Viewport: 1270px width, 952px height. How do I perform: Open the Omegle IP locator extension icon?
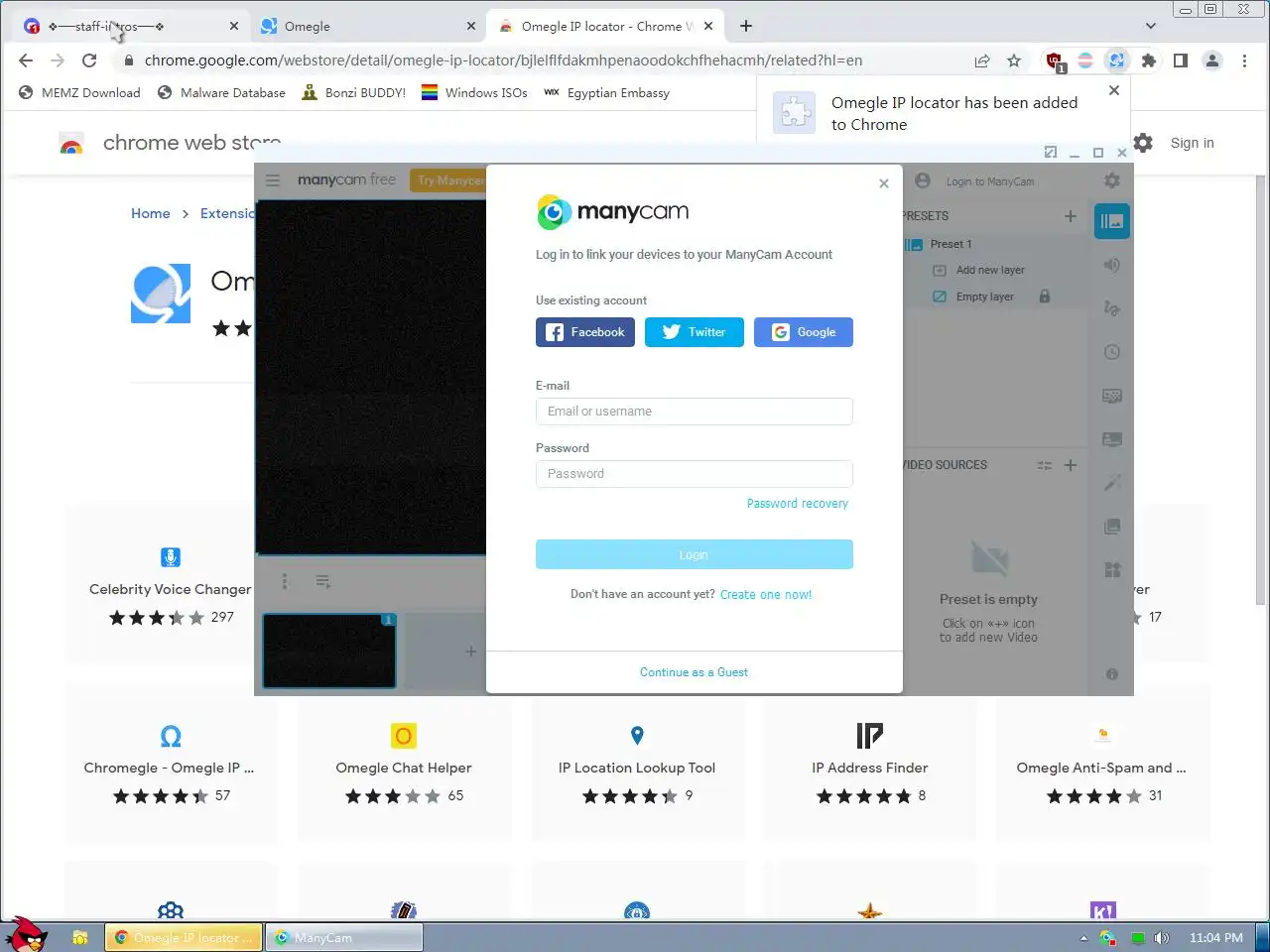(1117, 60)
